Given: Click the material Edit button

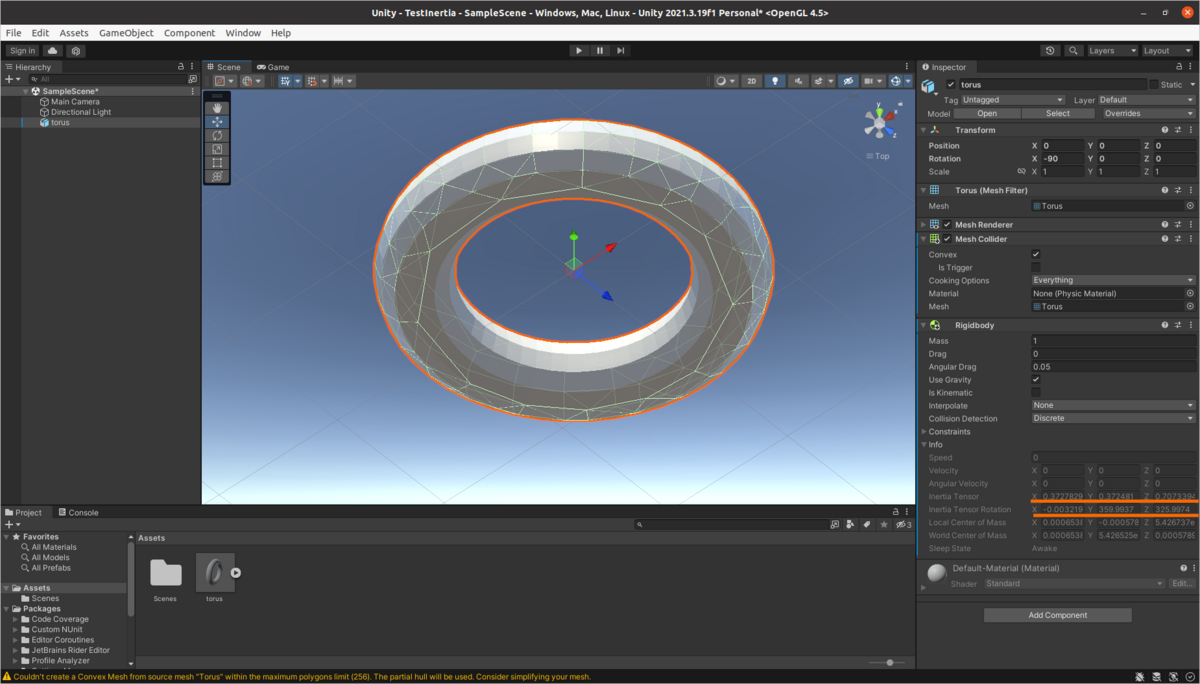Looking at the screenshot, I should (1182, 583).
